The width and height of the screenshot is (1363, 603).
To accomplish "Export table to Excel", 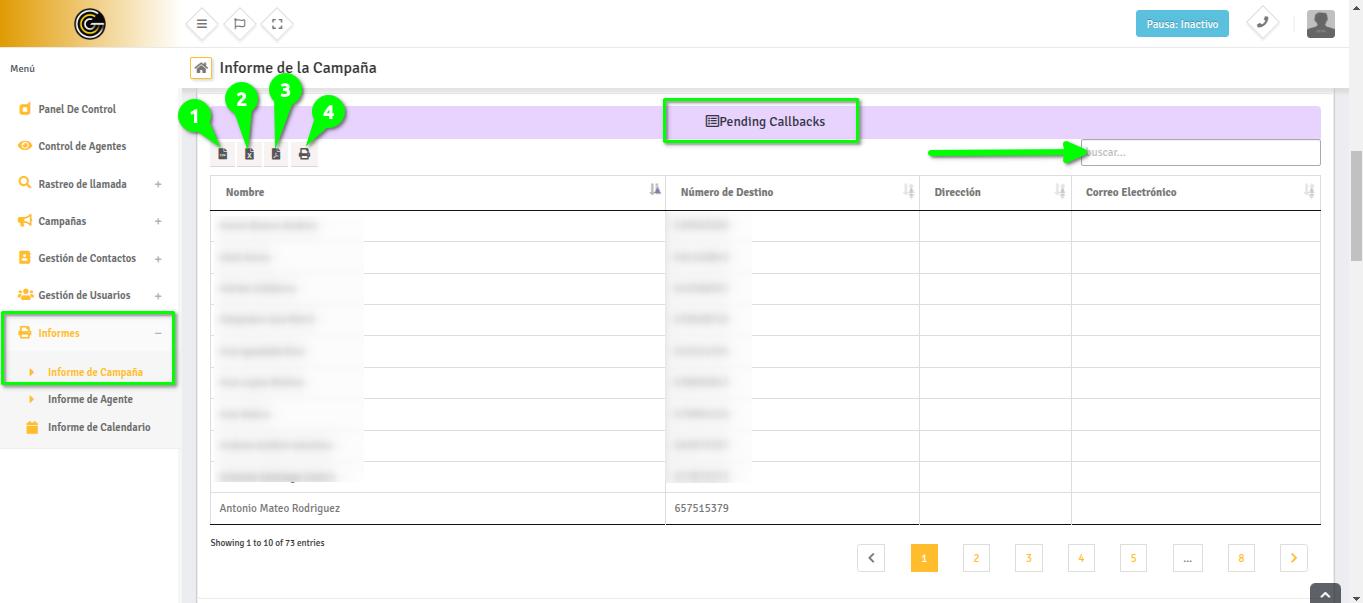I will click(250, 154).
